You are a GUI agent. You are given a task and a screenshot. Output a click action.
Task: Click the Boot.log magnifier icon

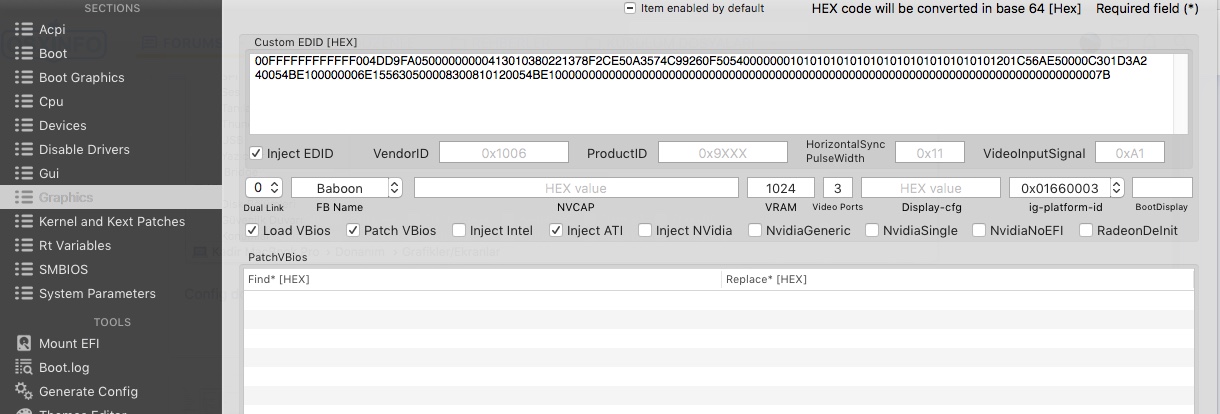click(x=24, y=368)
